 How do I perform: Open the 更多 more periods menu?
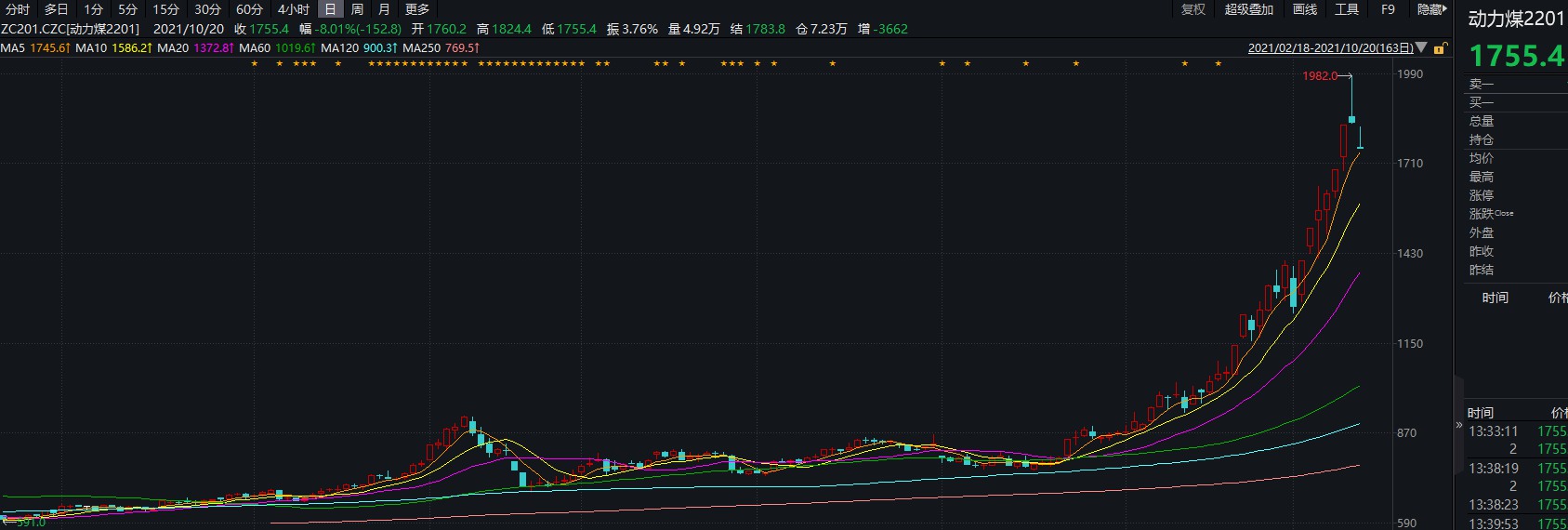coord(417,9)
